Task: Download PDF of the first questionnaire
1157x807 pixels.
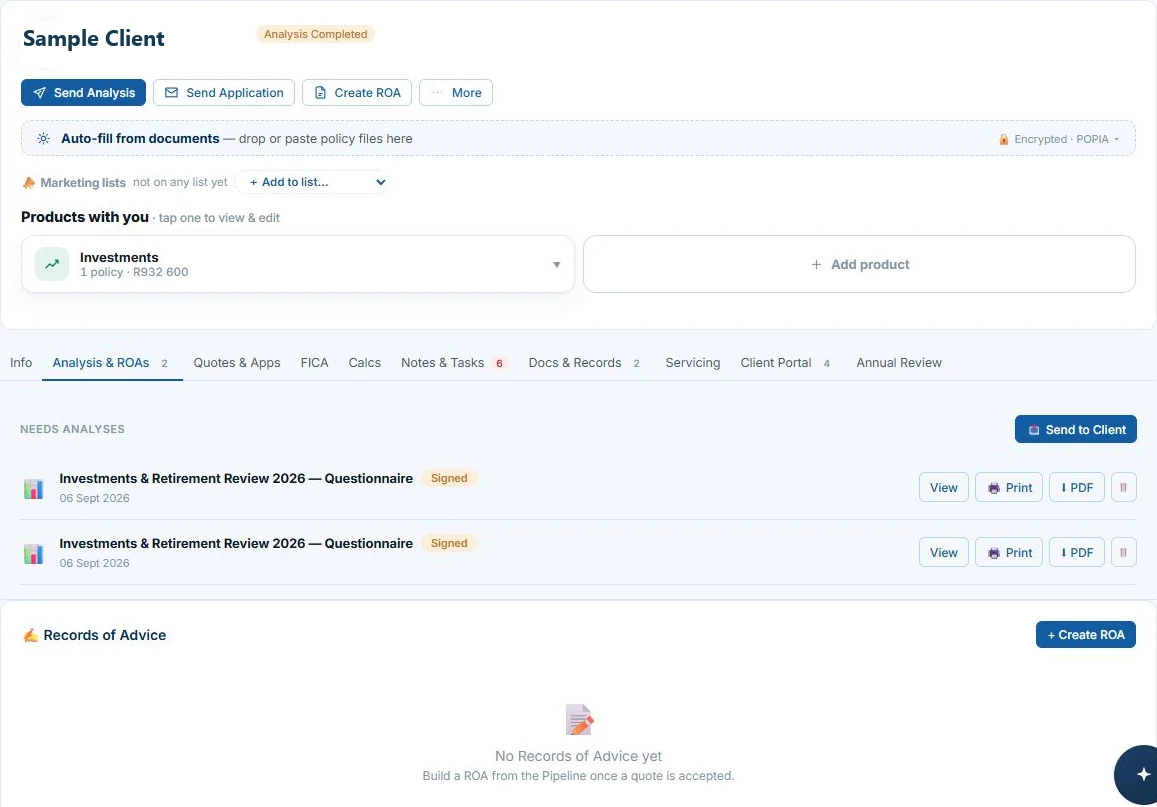Action: click(1077, 488)
